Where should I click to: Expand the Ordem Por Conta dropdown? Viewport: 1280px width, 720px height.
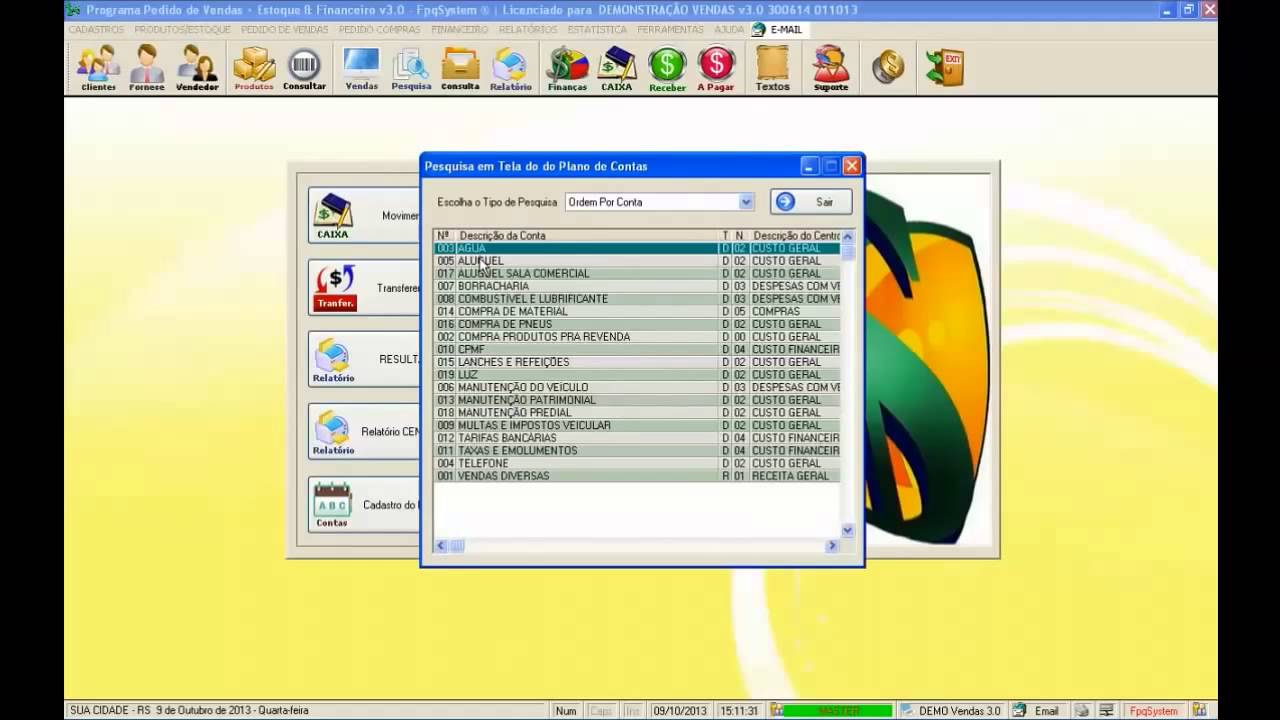tap(746, 202)
